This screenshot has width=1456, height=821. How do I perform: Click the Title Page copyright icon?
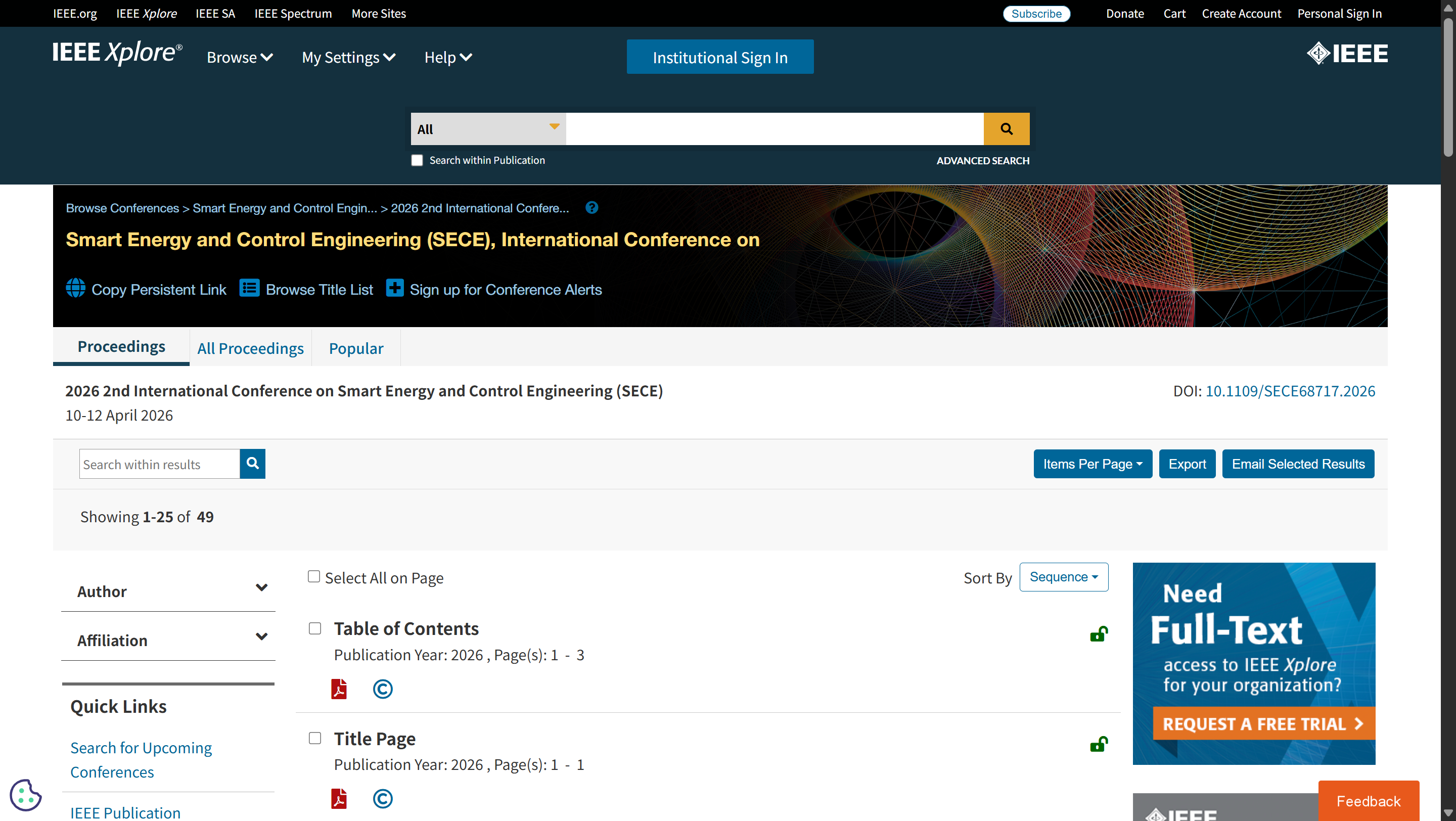point(383,798)
